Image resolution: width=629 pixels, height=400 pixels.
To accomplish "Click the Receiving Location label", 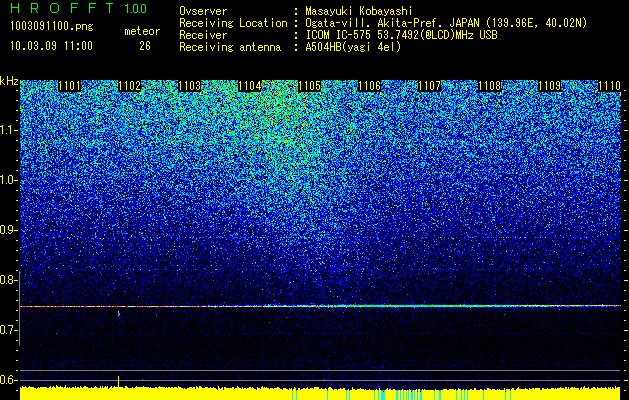I will [x=233, y=24].
